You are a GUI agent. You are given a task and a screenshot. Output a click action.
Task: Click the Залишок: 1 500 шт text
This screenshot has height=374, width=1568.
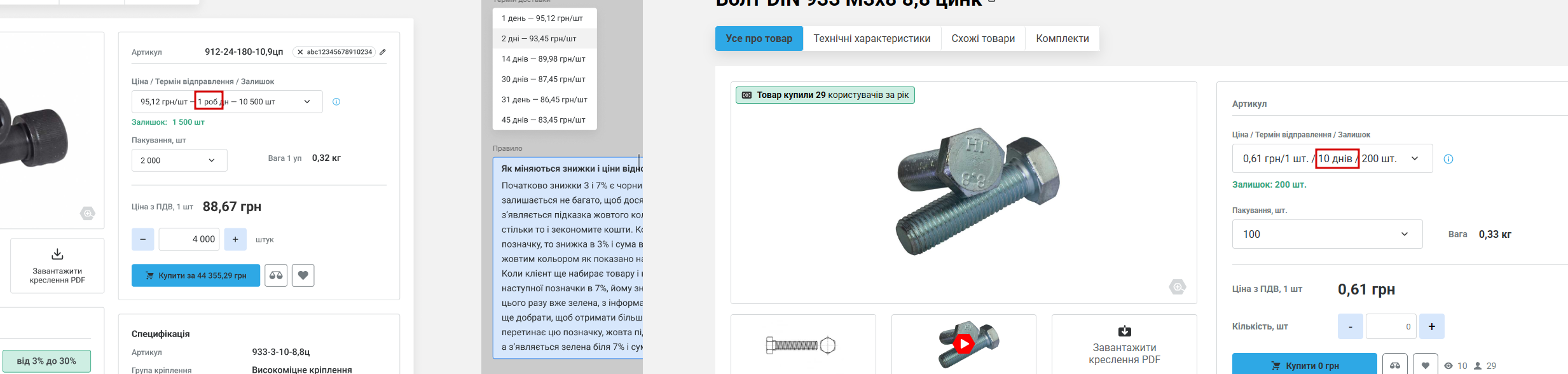(168, 122)
